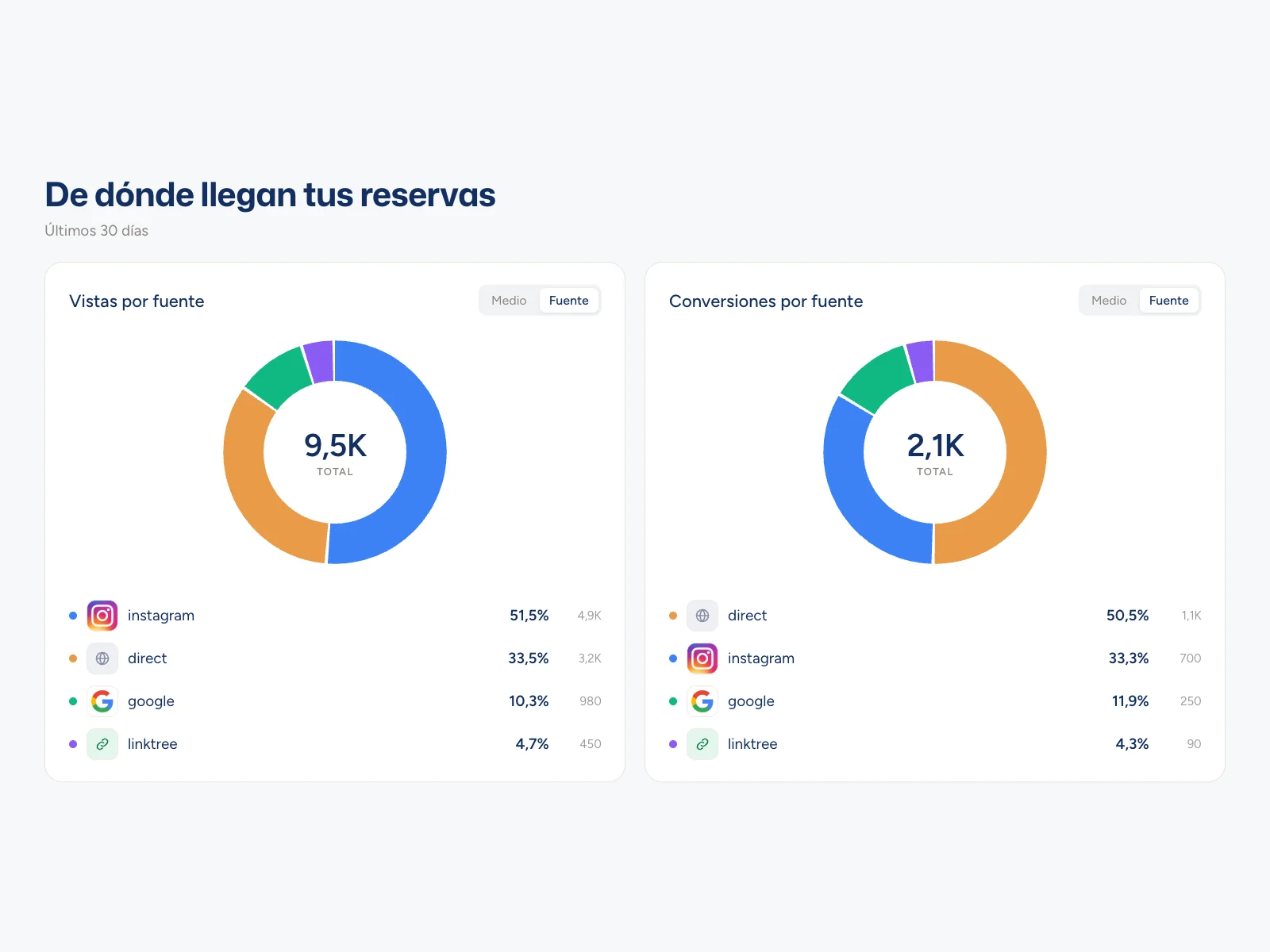Click the Instagram icon in Vistas por fuente
This screenshot has width=1270, height=952.
tap(102, 616)
